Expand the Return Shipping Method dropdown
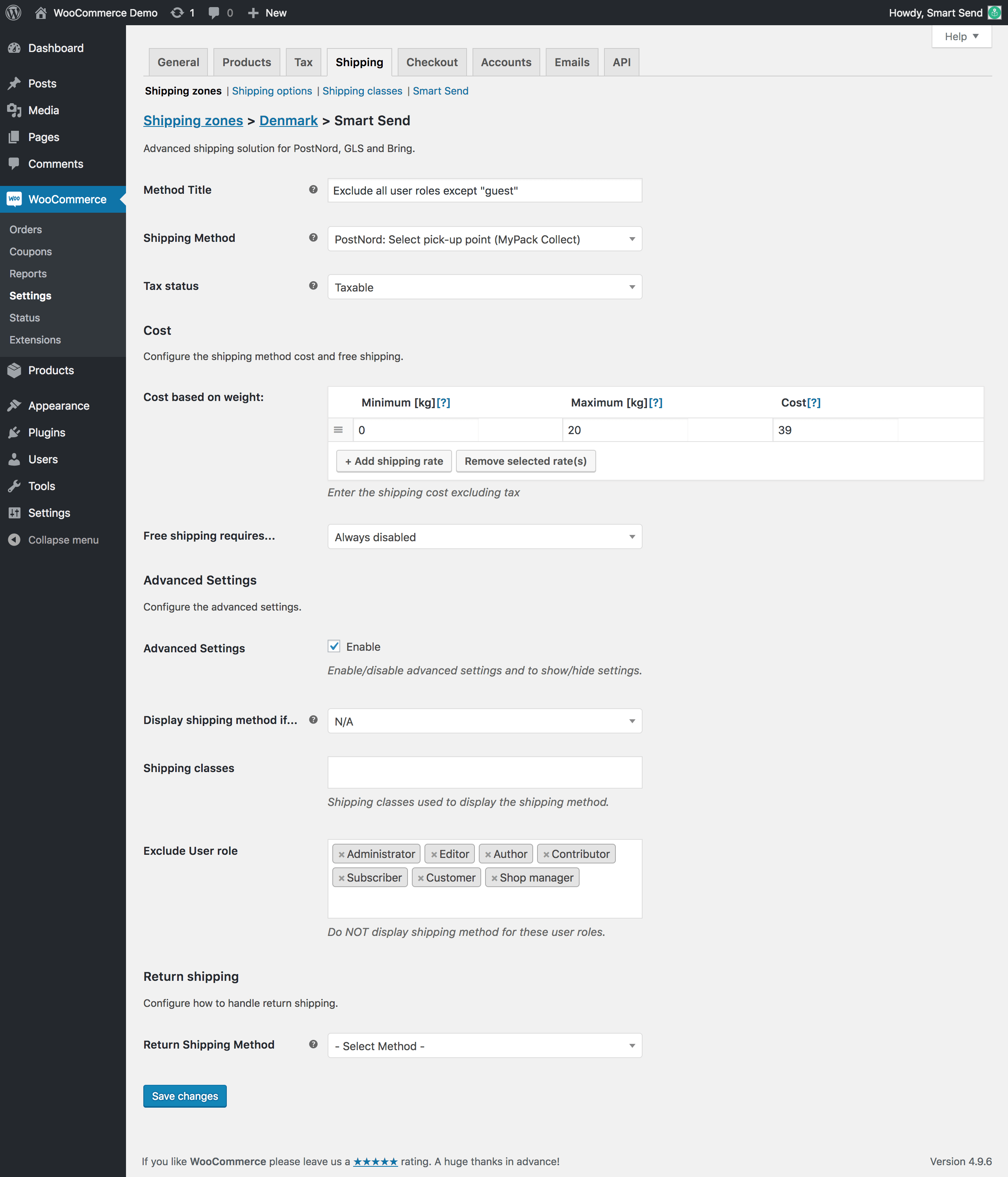The image size is (1008, 1177). point(484,1046)
